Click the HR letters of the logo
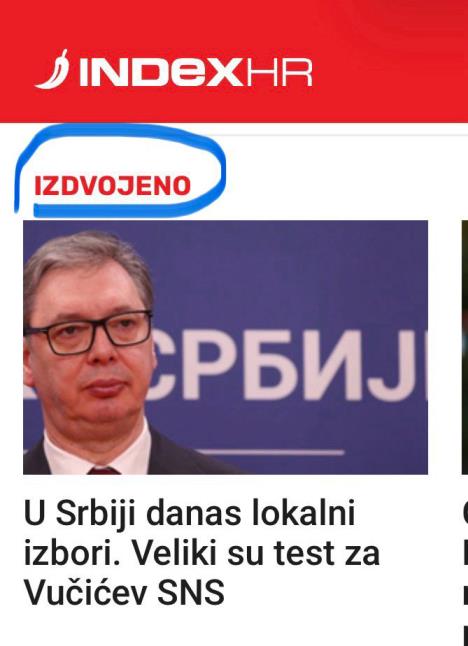Viewport: 468px width, 646px height. 278,73
